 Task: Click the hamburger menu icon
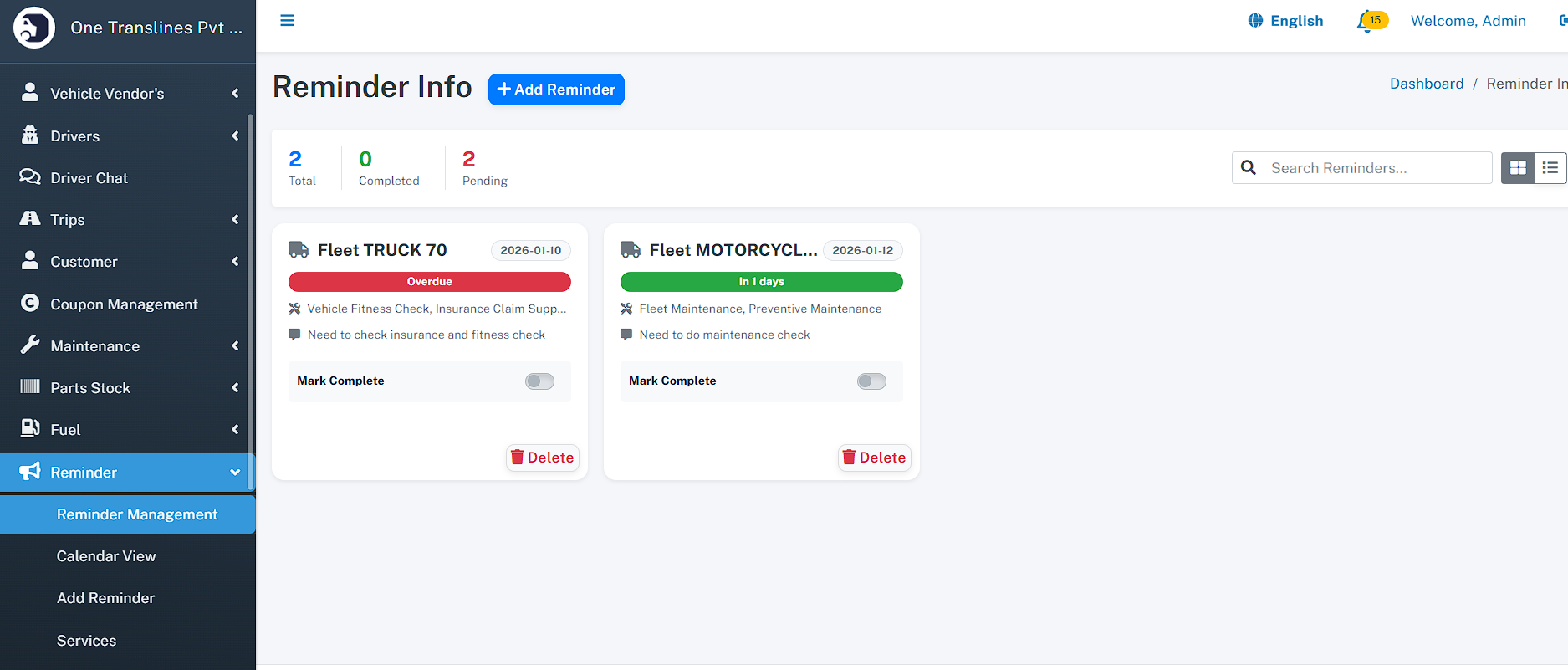287,21
